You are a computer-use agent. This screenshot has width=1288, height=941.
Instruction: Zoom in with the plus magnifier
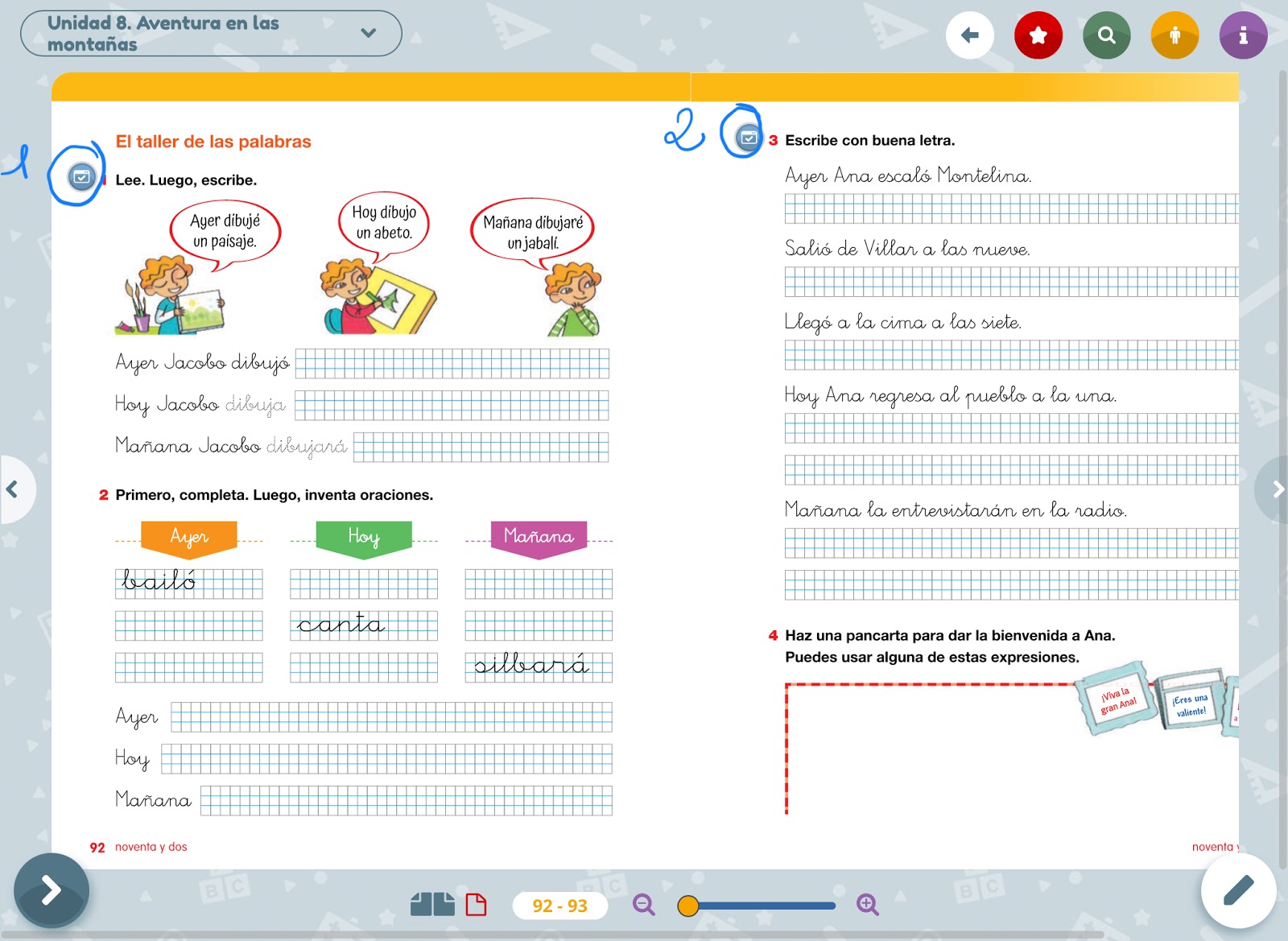tap(868, 905)
